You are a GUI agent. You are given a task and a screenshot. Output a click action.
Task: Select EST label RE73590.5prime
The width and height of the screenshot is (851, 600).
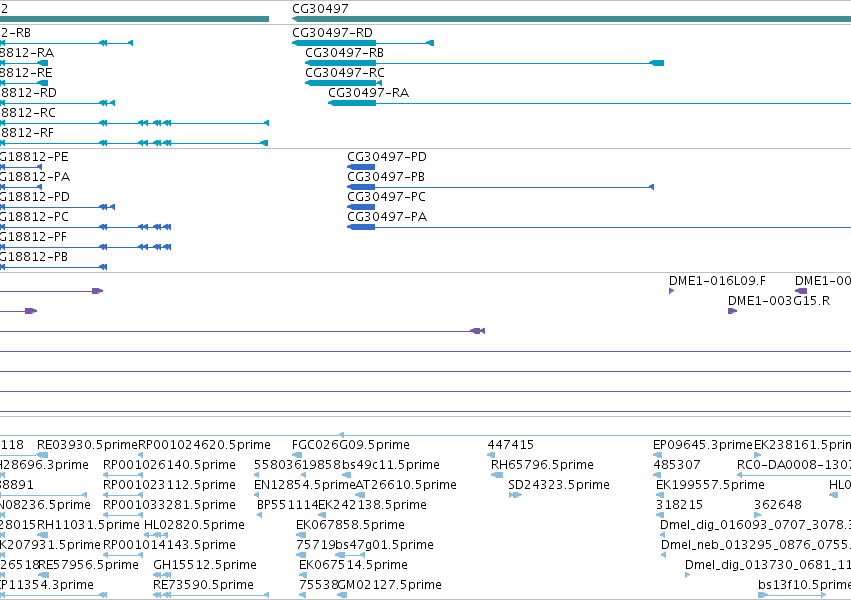[x=204, y=585]
